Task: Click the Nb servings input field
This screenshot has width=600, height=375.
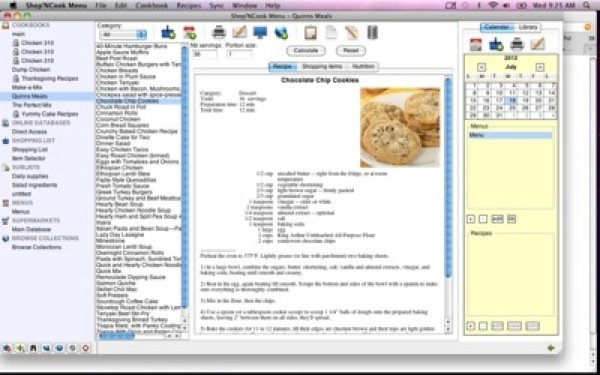Action: click(x=204, y=54)
